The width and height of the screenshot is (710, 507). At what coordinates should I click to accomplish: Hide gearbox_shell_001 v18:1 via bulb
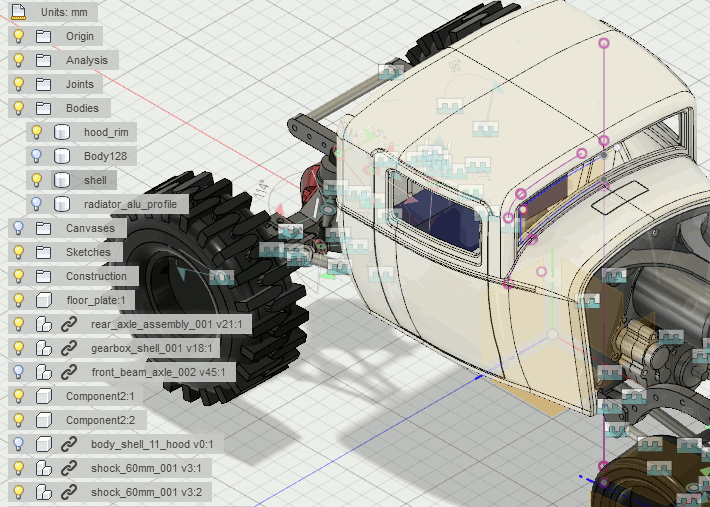[x=19, y=348]
